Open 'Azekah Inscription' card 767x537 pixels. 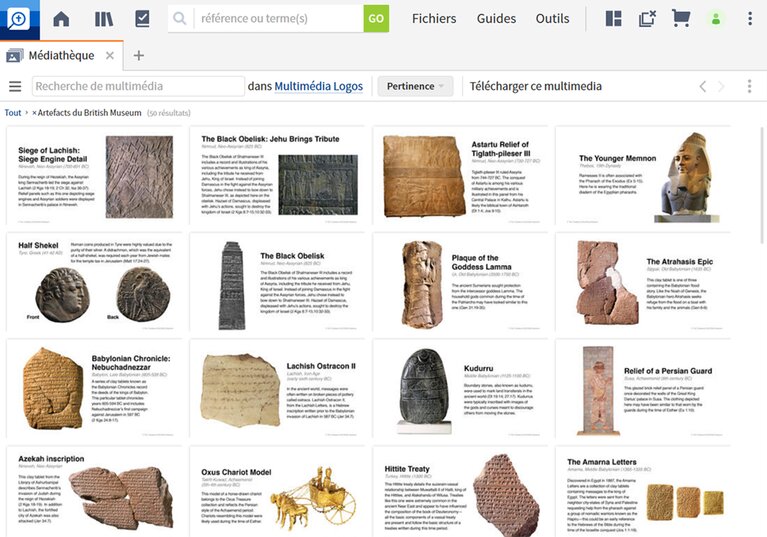(x=94, y=492)
